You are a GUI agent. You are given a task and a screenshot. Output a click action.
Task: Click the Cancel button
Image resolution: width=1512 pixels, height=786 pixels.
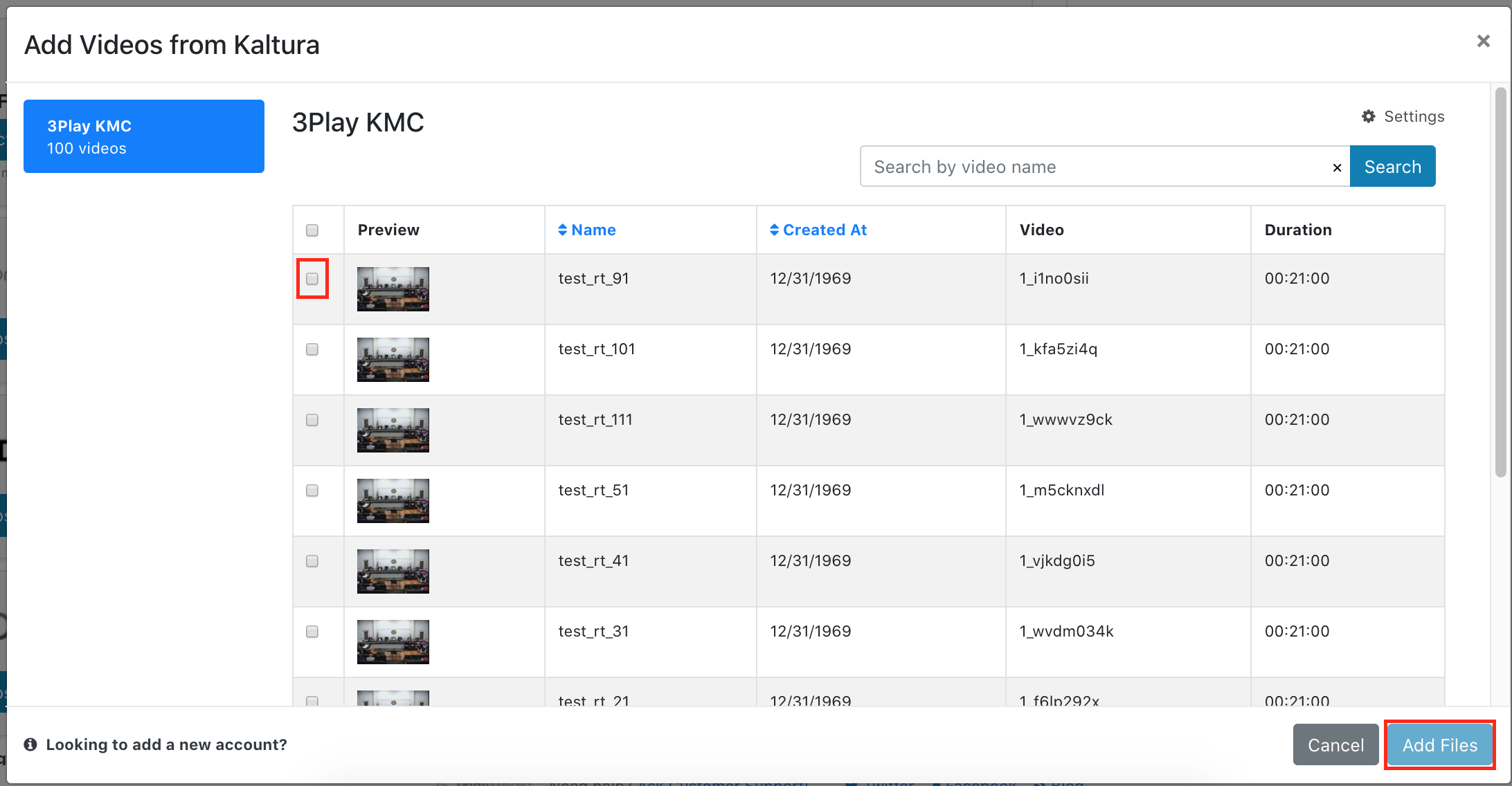[1335, 744]
